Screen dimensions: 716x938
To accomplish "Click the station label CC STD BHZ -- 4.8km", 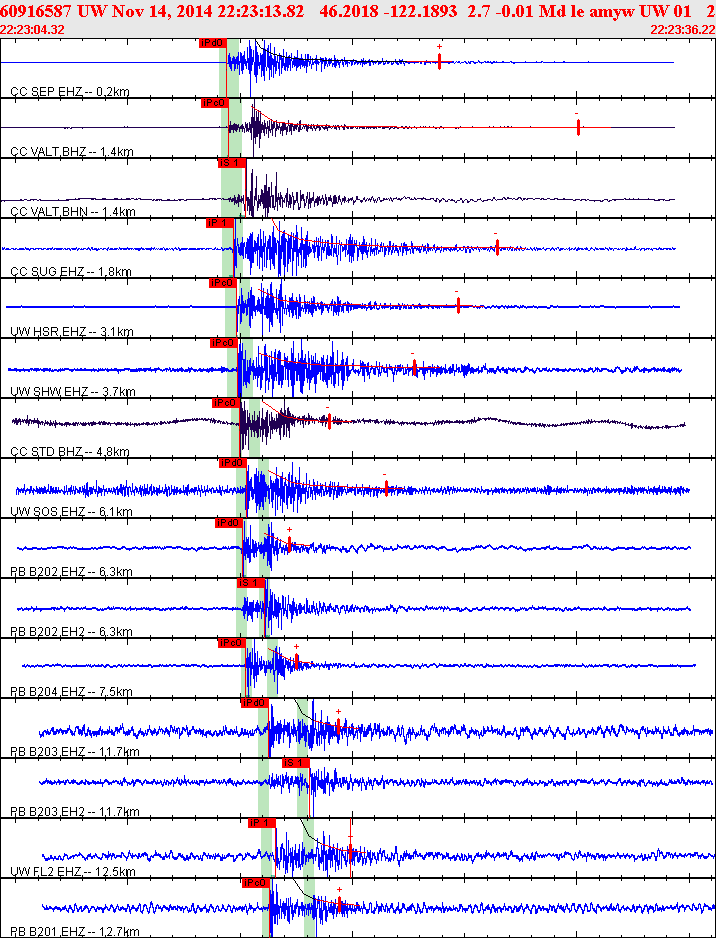I will [71, 451].
